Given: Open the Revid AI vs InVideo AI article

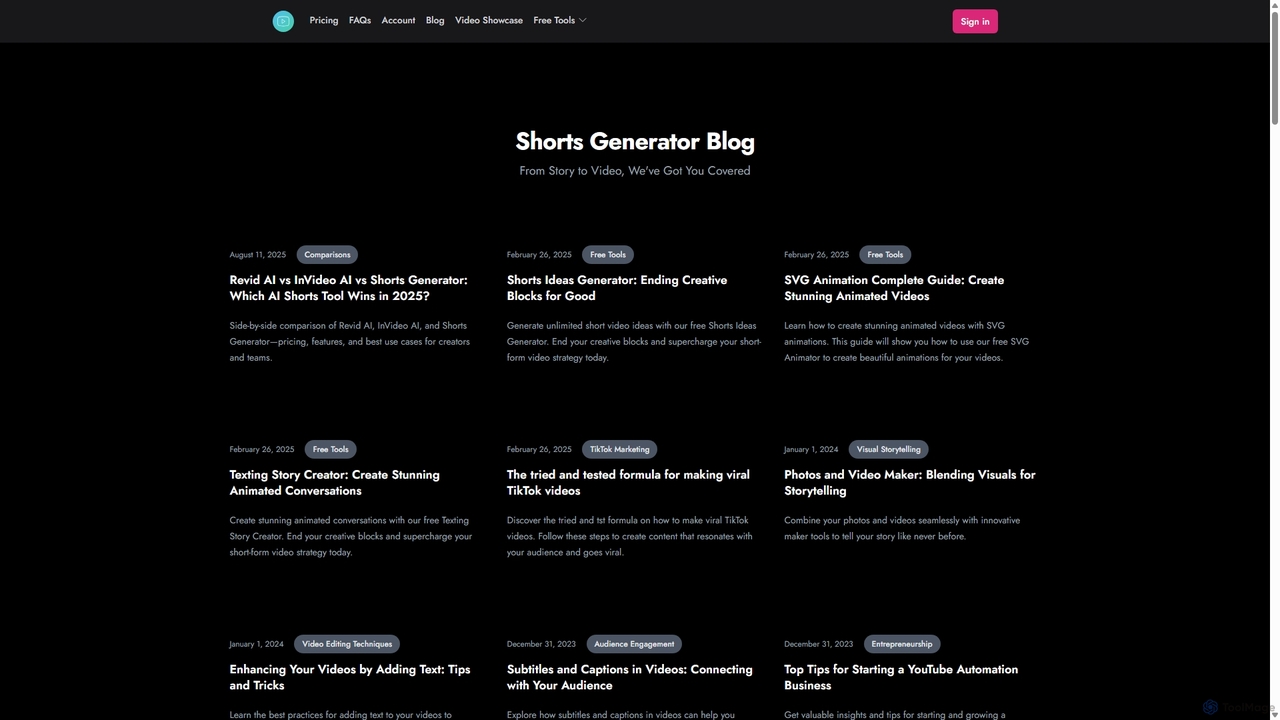Looking at the screenshot, I should [x=348, y=288].
